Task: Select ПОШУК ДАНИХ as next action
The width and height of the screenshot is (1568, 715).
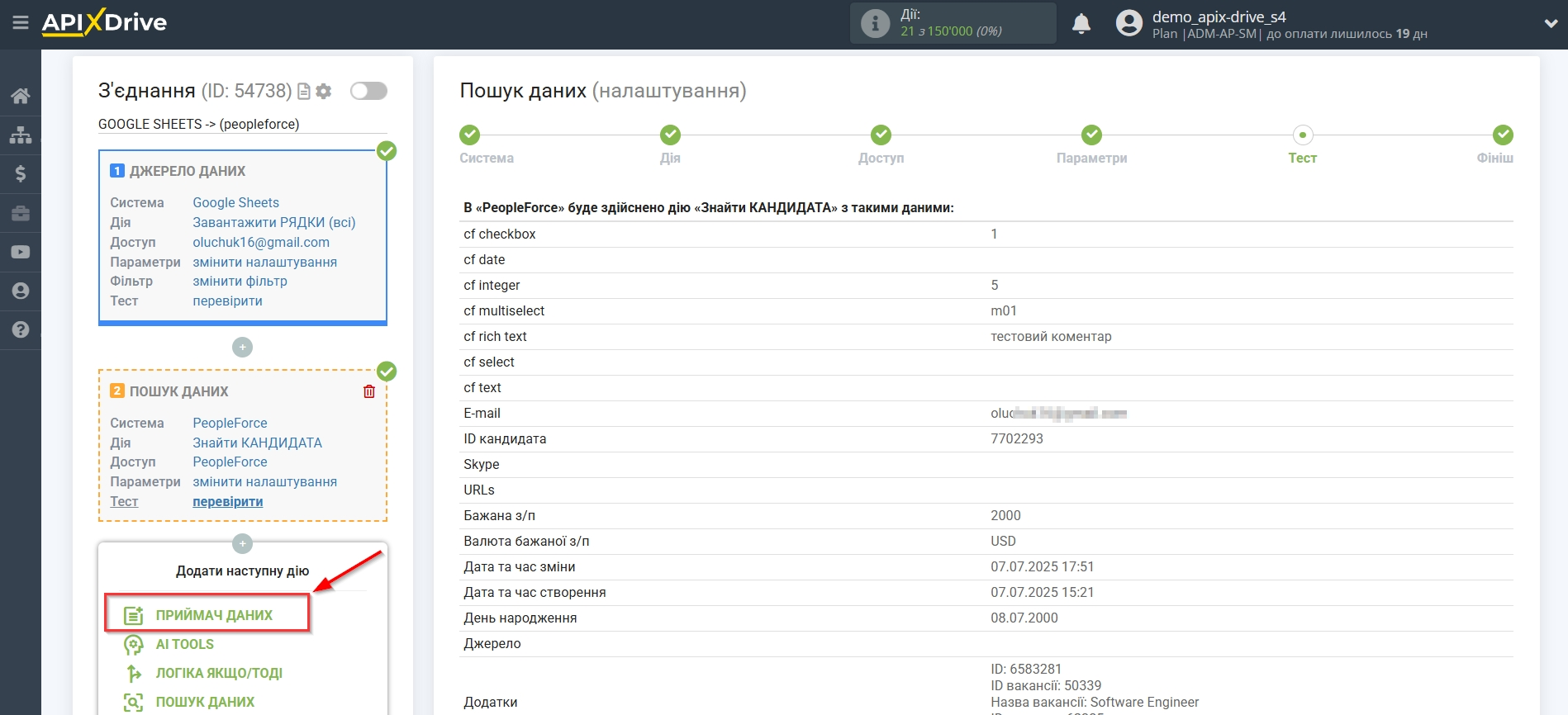Action: click(x=205, y=702)
